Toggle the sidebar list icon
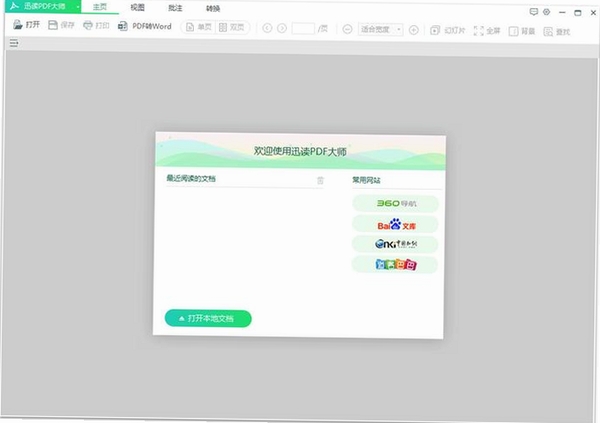Screen dimensions: 600x423 (14, 43)
